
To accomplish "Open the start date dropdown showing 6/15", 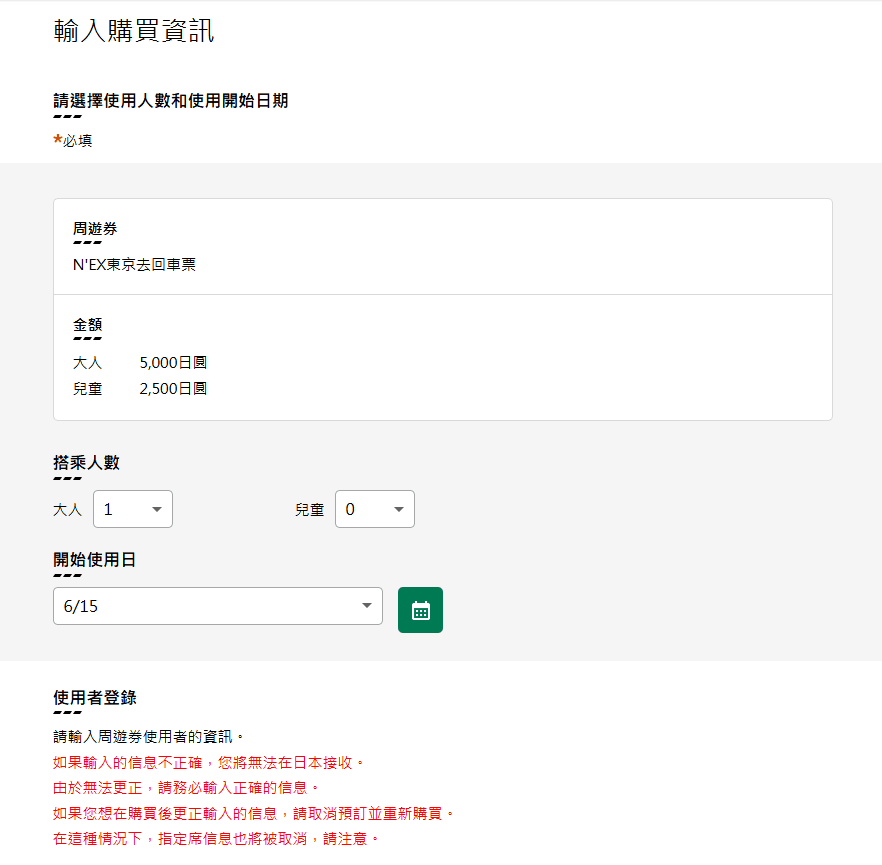I will click(x=217, y=606).
